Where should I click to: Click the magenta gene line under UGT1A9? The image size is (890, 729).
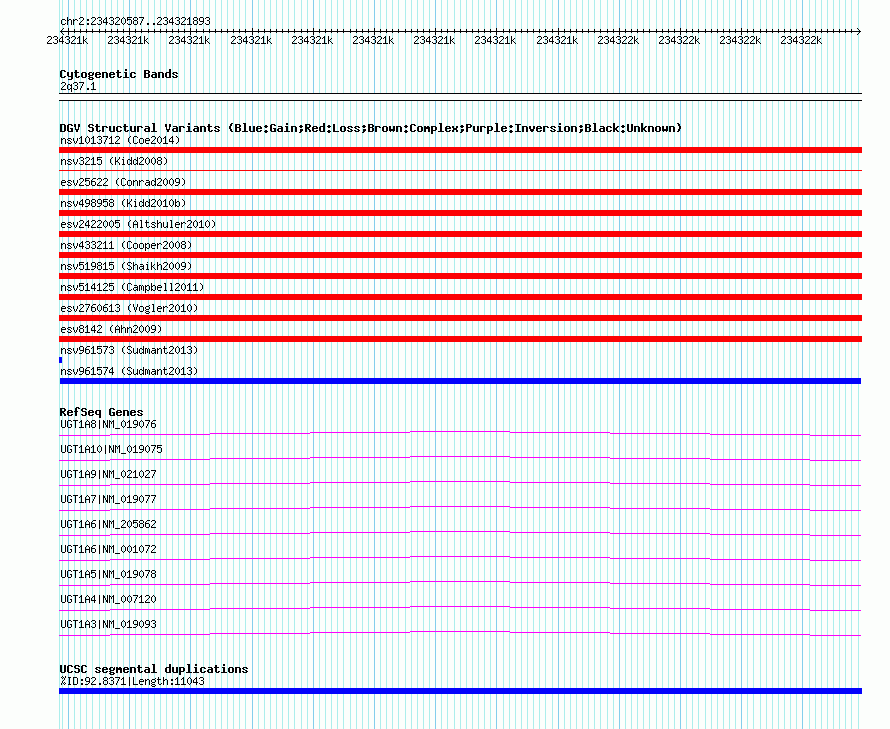point(460,484)
